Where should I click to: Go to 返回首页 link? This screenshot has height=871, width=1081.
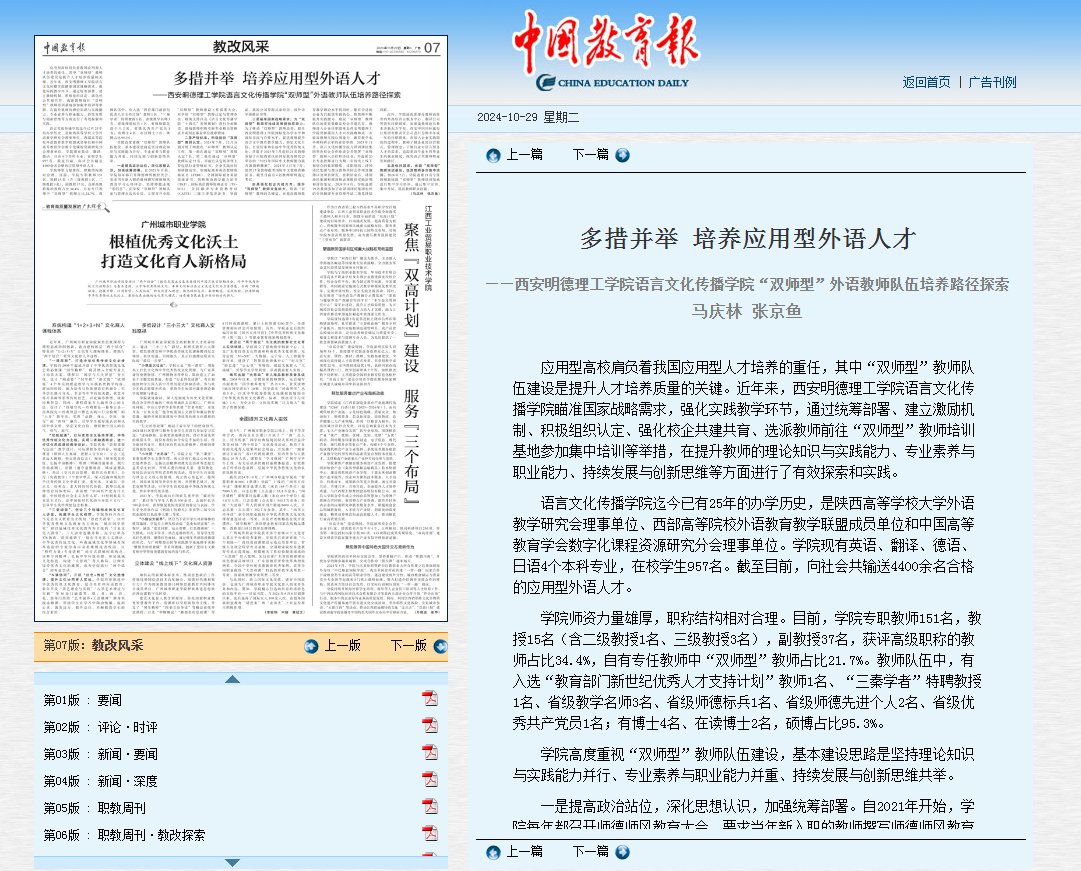pos(926,82)
